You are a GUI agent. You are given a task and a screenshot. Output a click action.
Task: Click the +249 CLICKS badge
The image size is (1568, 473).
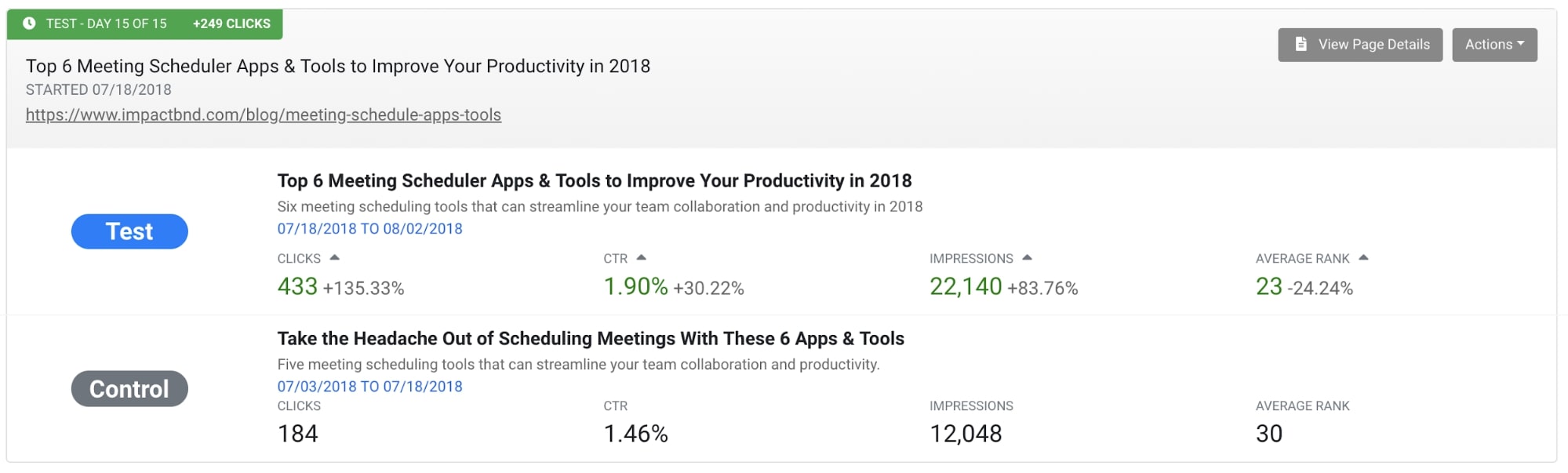(x=231, y=24)
